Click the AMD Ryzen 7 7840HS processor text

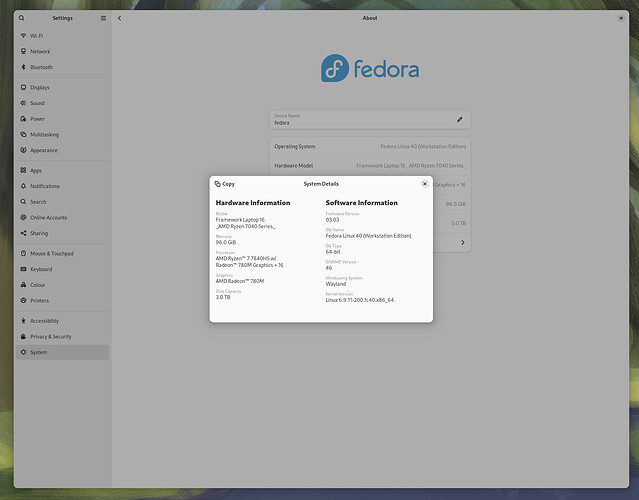pyautogui.click(x=249, y=262)
